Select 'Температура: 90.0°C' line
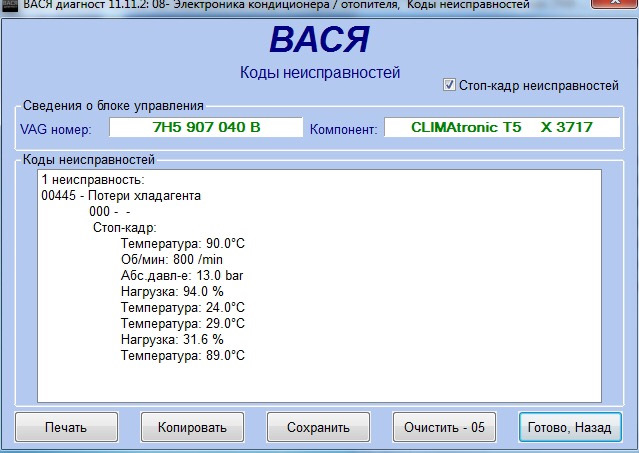This screenshot has height=453, width=639. pos(183,243)
